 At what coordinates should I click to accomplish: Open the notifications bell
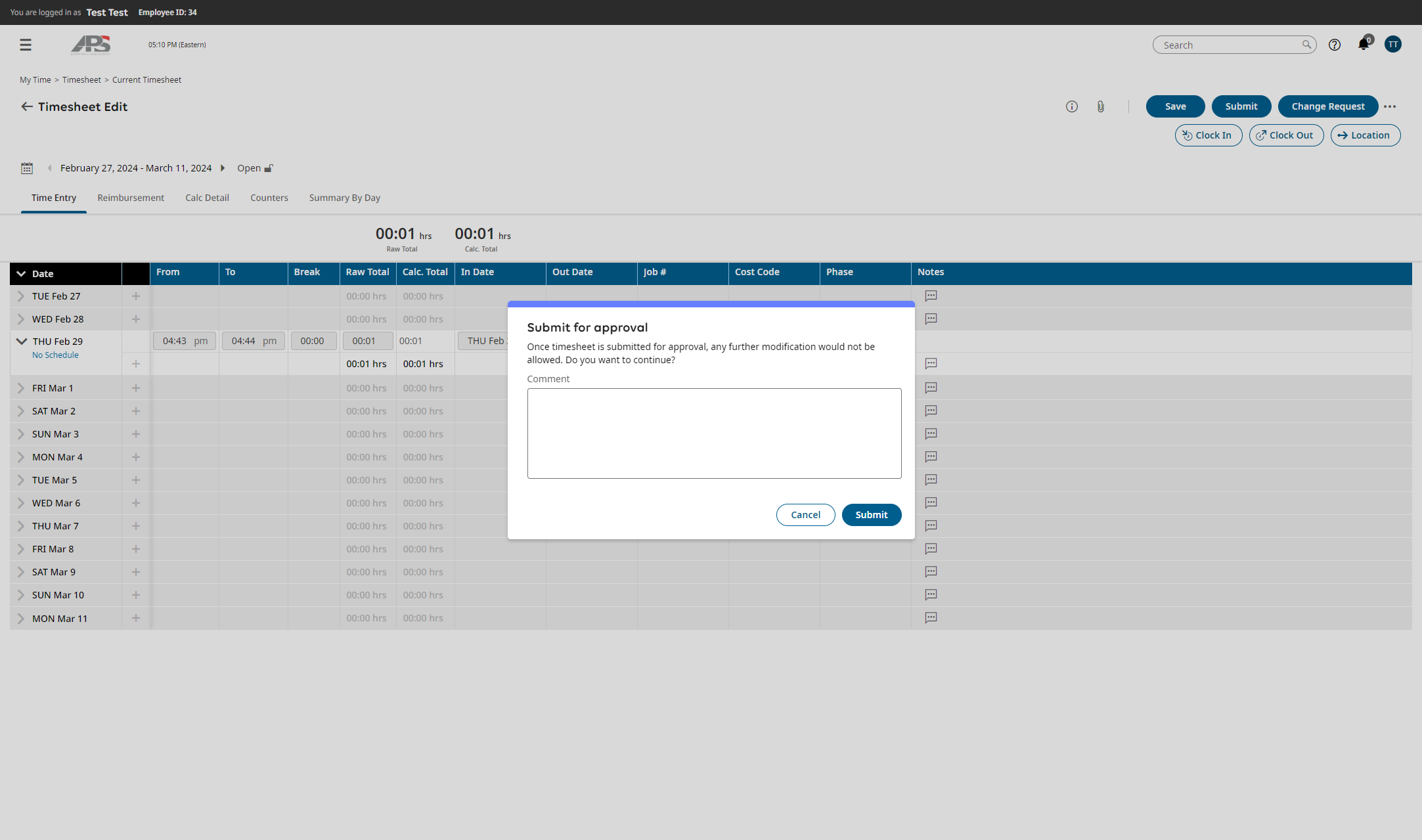point(1364,45)
